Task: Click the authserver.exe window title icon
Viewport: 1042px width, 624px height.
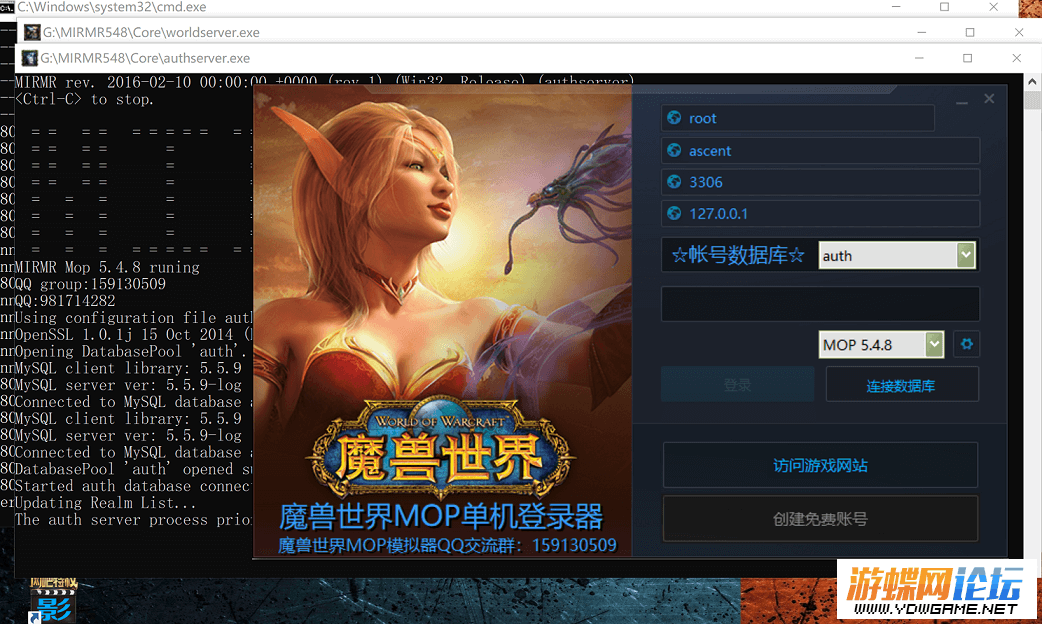Action: click(29, 58)
